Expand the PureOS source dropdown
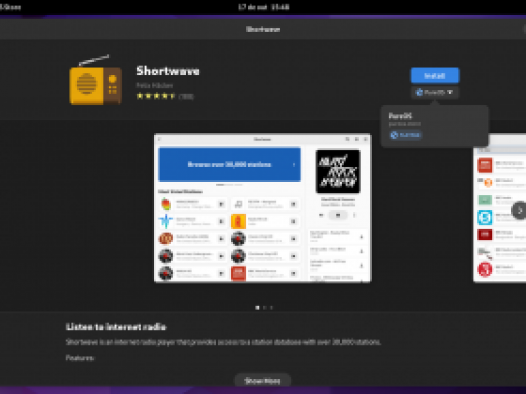526x394 pixels. pyautogui.click(x=435, y=92)
